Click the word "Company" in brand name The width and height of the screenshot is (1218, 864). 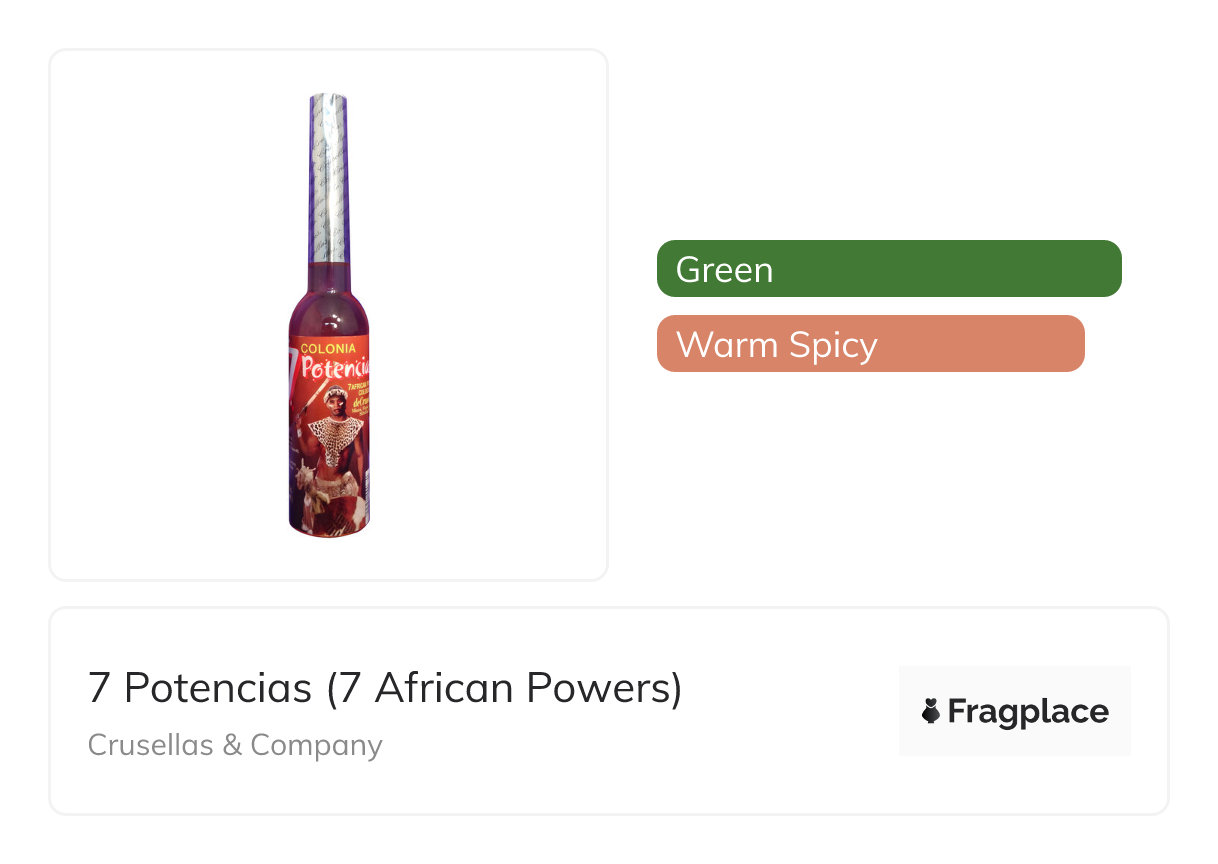316,745
